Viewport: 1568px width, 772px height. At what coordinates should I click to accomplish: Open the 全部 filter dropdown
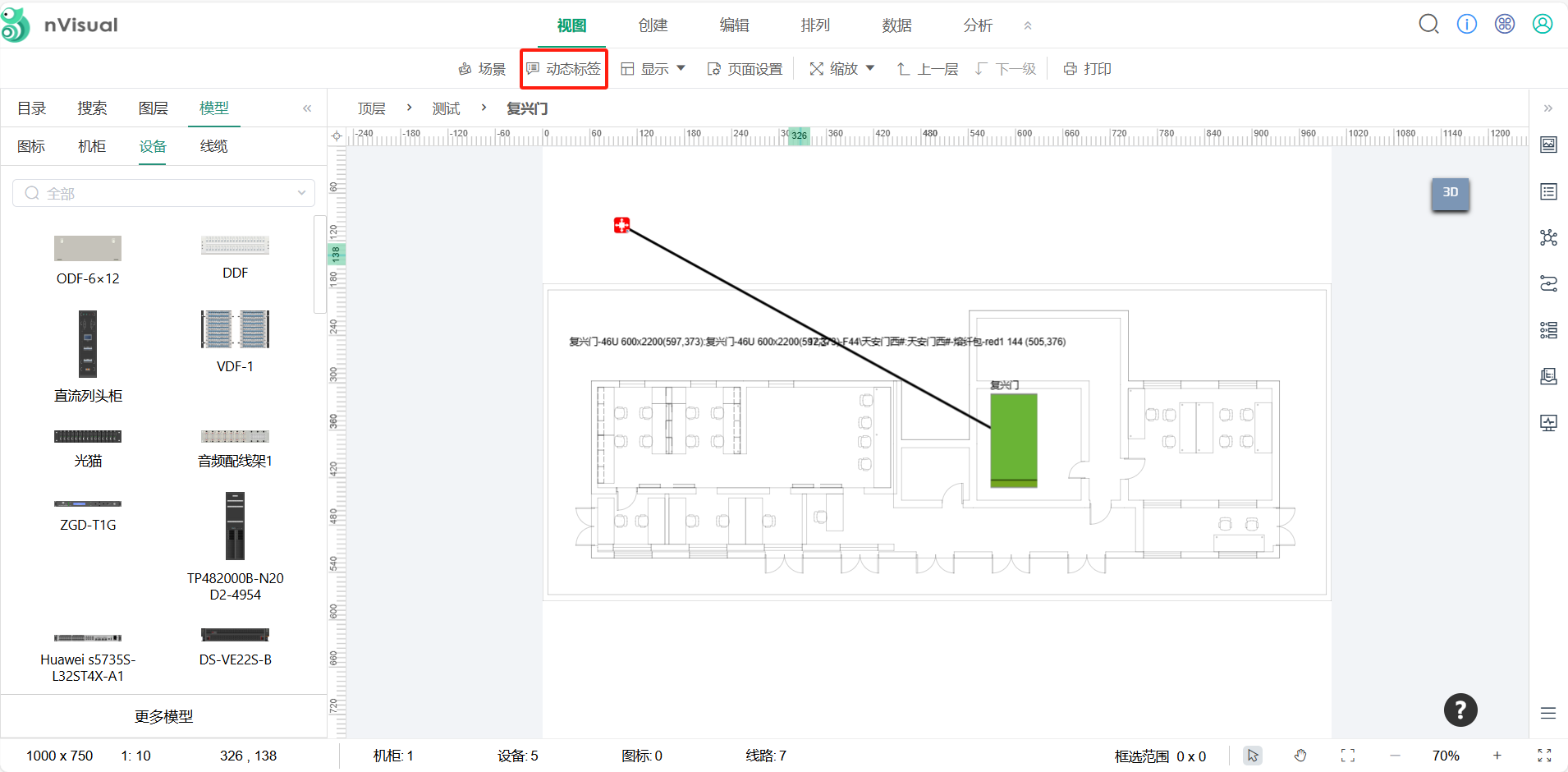coord(164,193)
